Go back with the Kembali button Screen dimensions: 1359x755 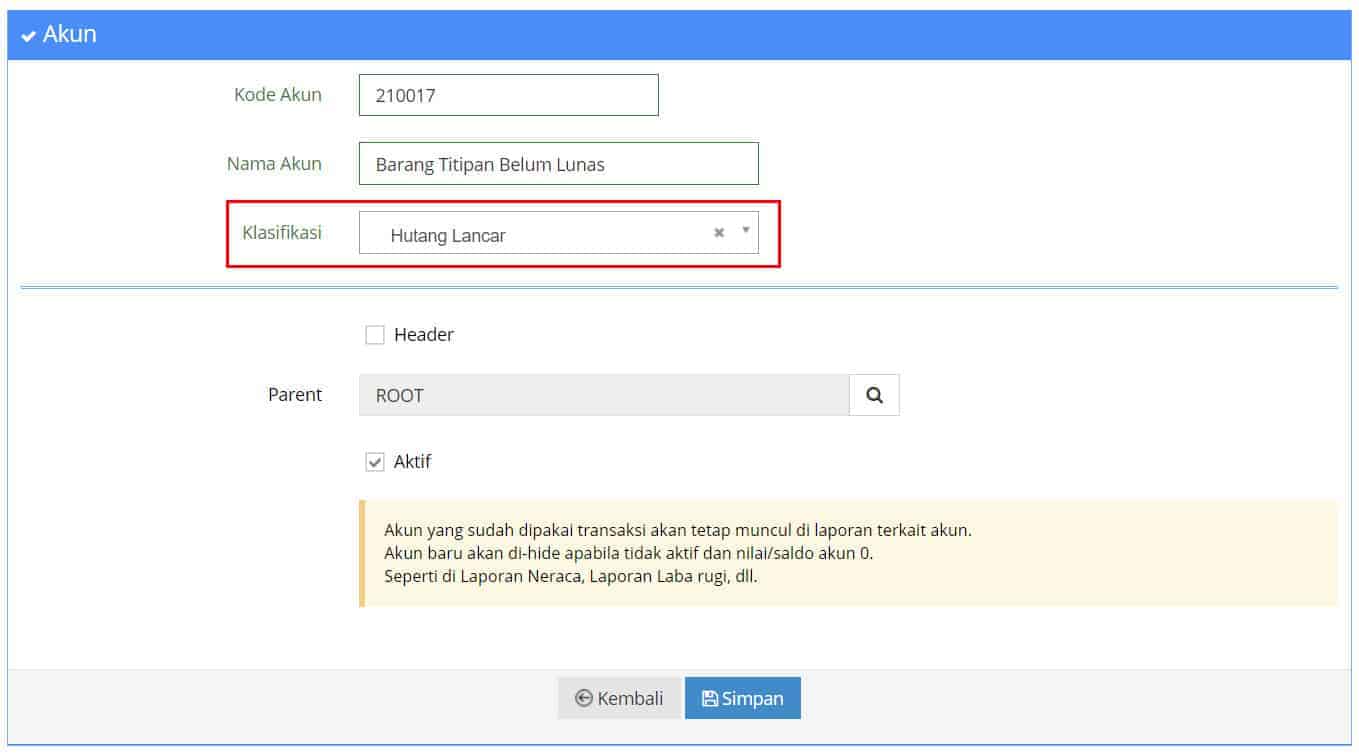619,698
